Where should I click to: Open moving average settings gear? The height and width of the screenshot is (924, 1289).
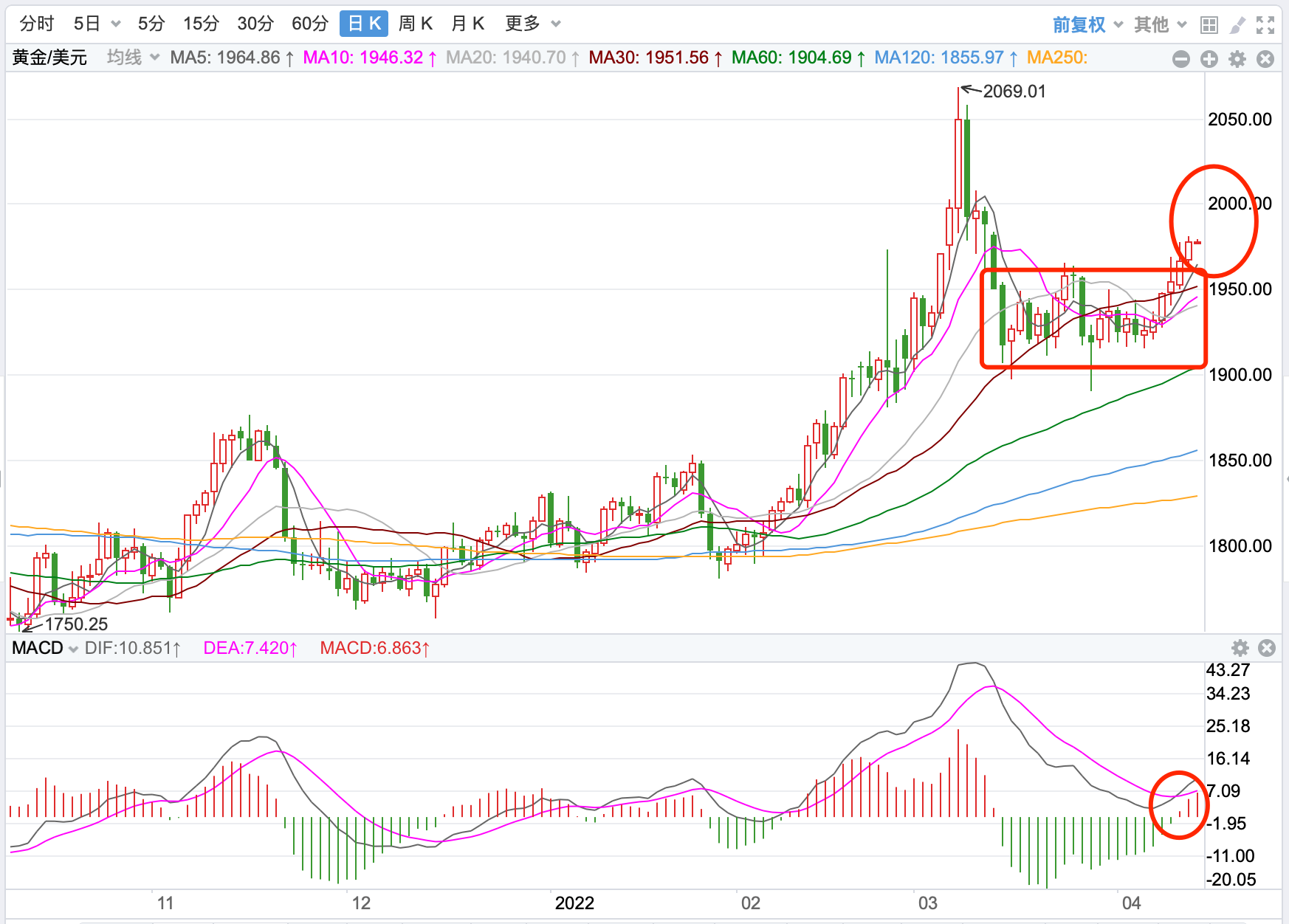point(1237,59)
